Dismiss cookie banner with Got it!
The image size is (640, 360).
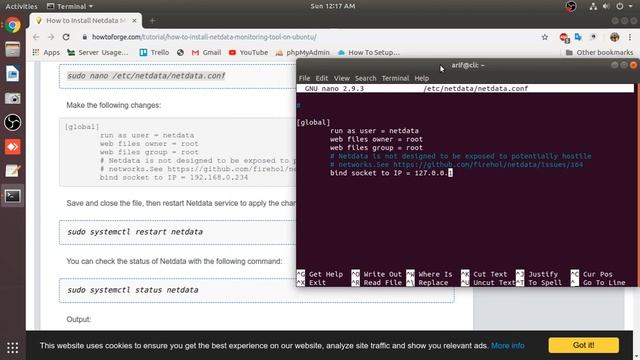click(583, 345)
